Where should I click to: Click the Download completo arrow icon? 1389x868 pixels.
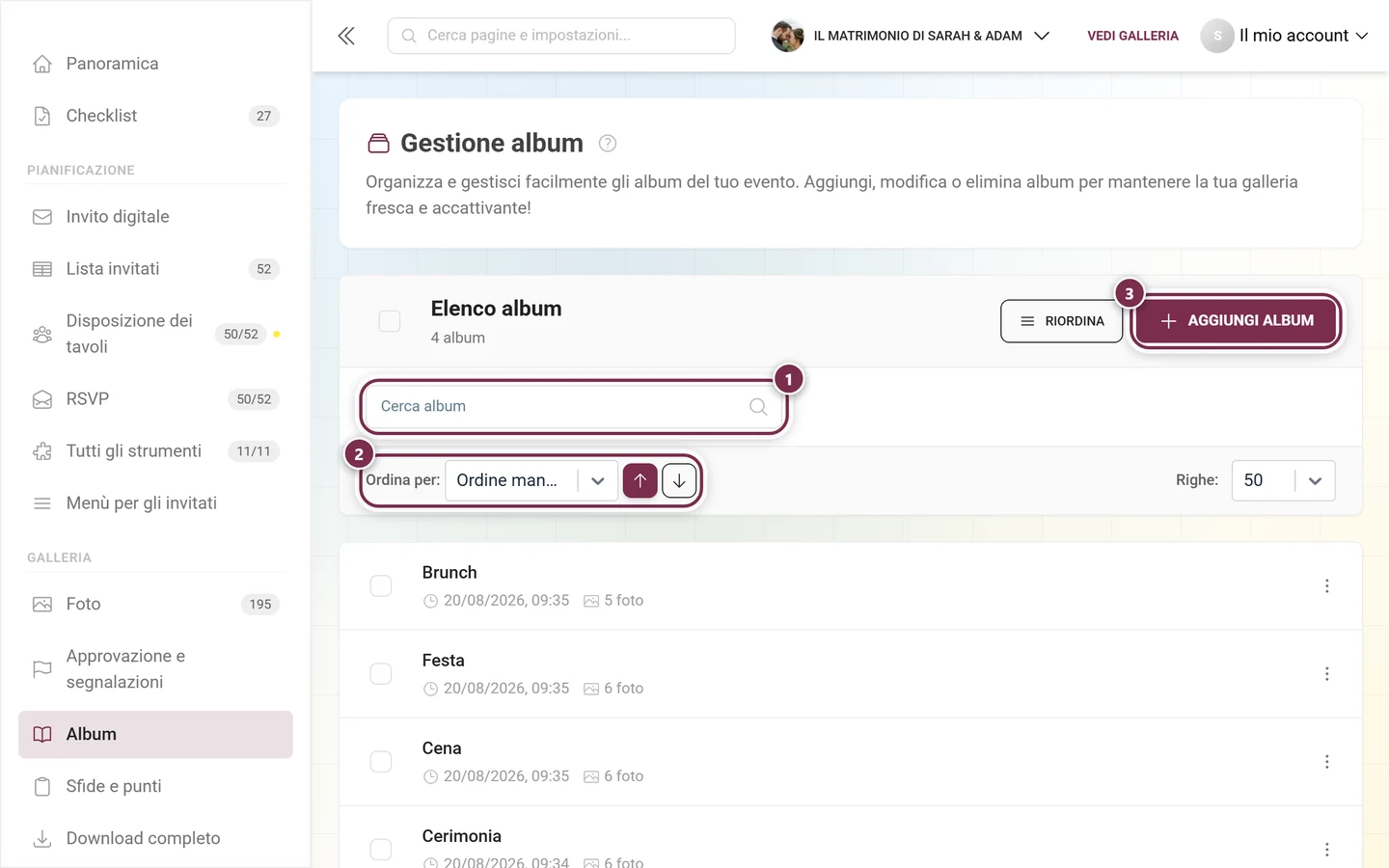[x=42, y=839]
